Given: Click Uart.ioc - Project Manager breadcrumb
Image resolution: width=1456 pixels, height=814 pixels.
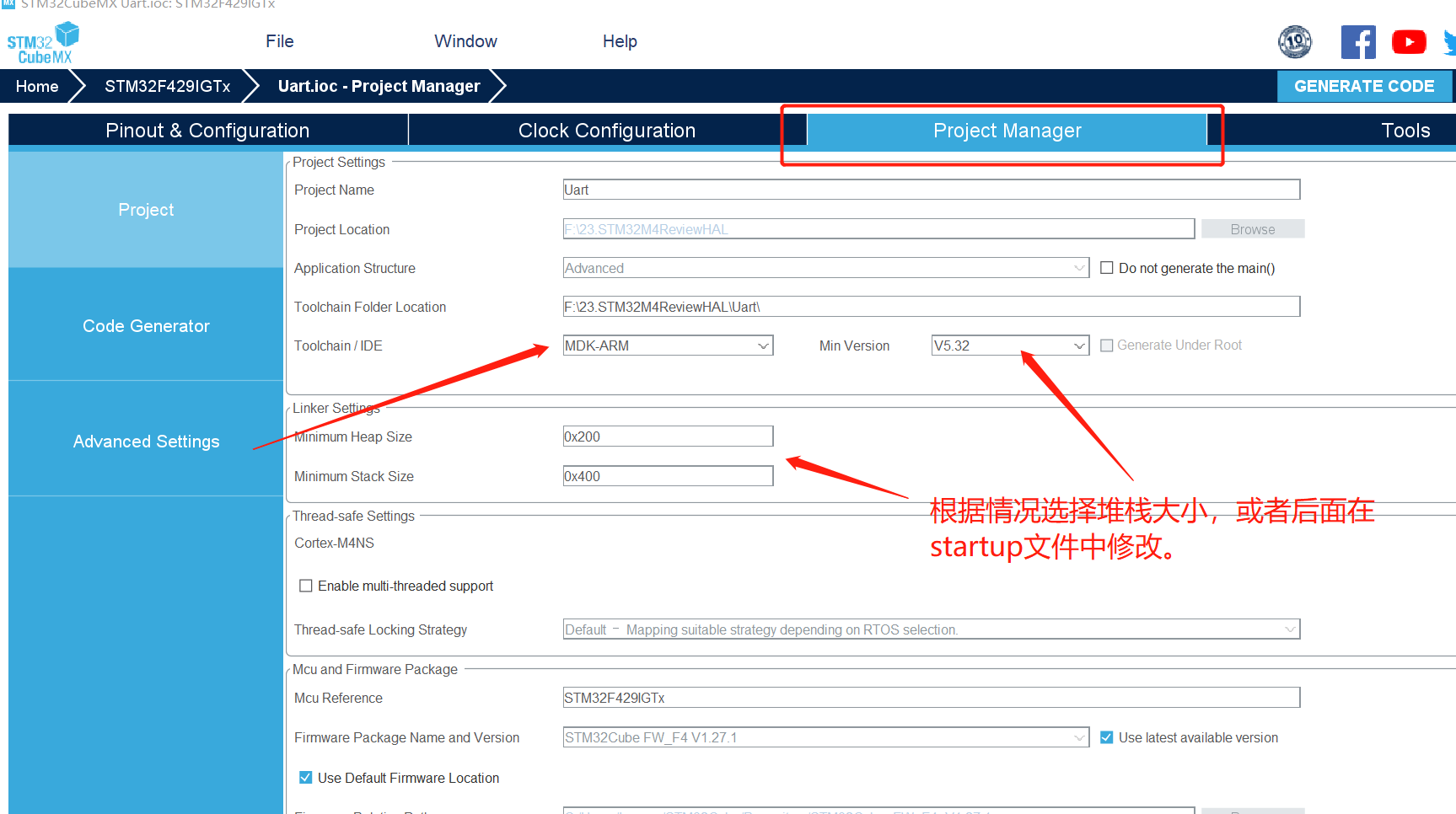Looking at the screenshot, I should 379,86.
